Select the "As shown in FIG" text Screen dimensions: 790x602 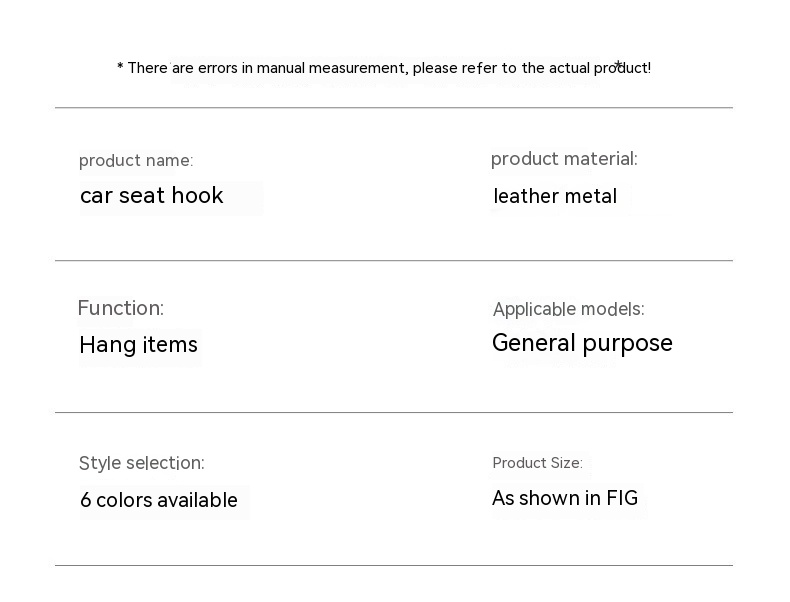click(565, 498)
